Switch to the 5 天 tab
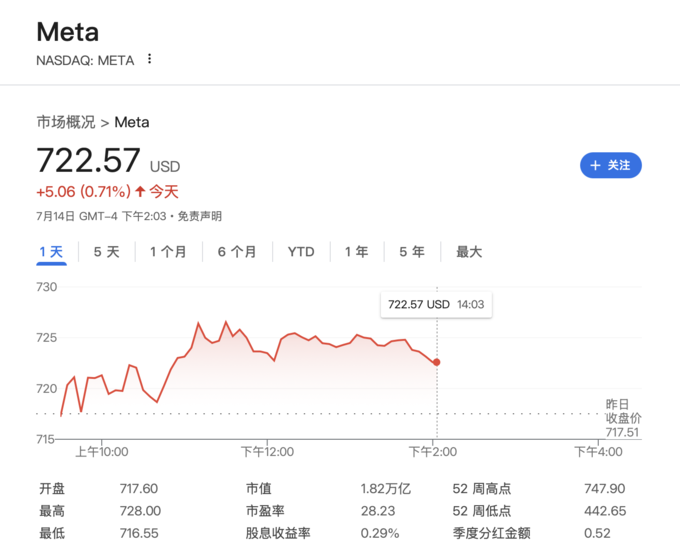Screen dimensions: 680x560 pos(106,252)
